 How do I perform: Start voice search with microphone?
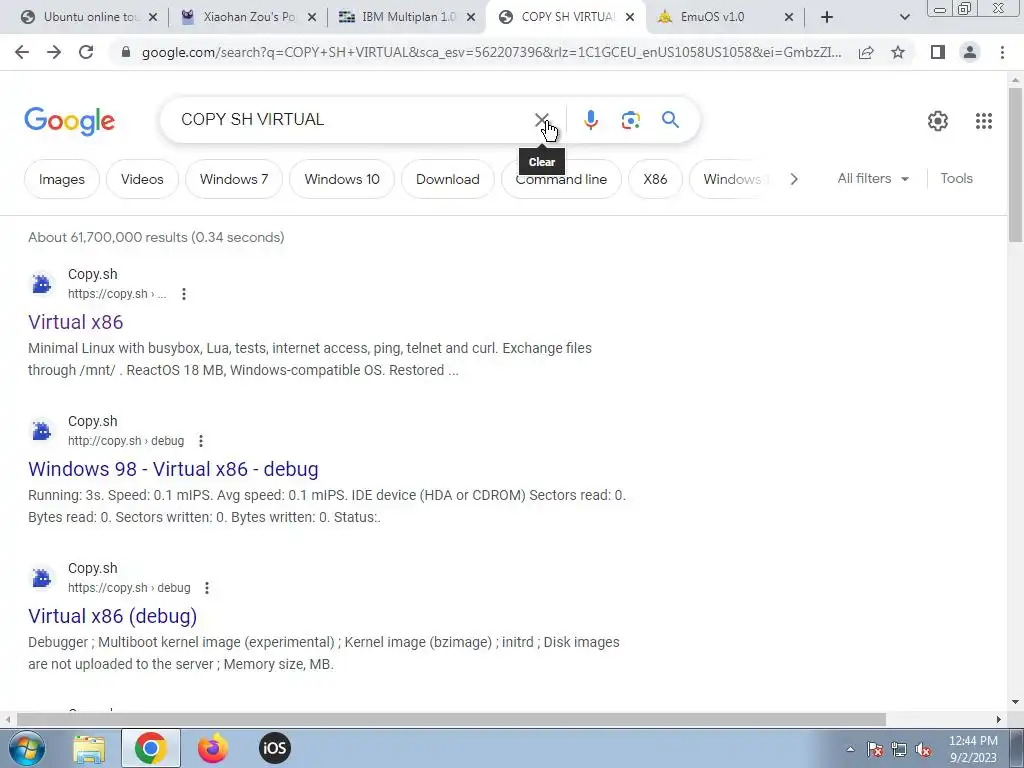(591, 120)
